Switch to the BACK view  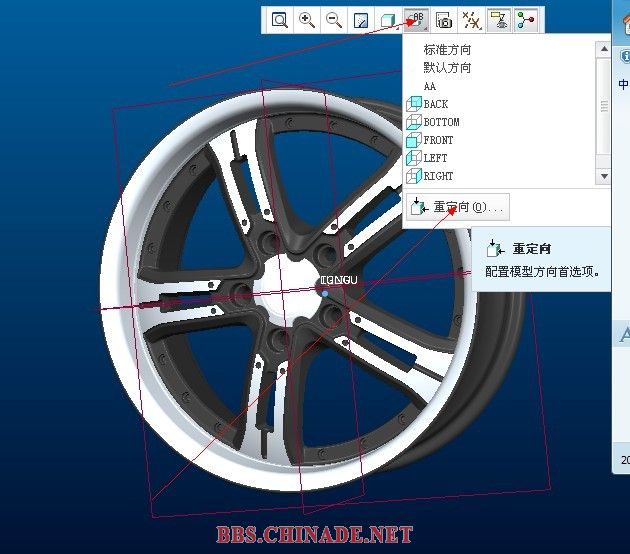point(427,104)
